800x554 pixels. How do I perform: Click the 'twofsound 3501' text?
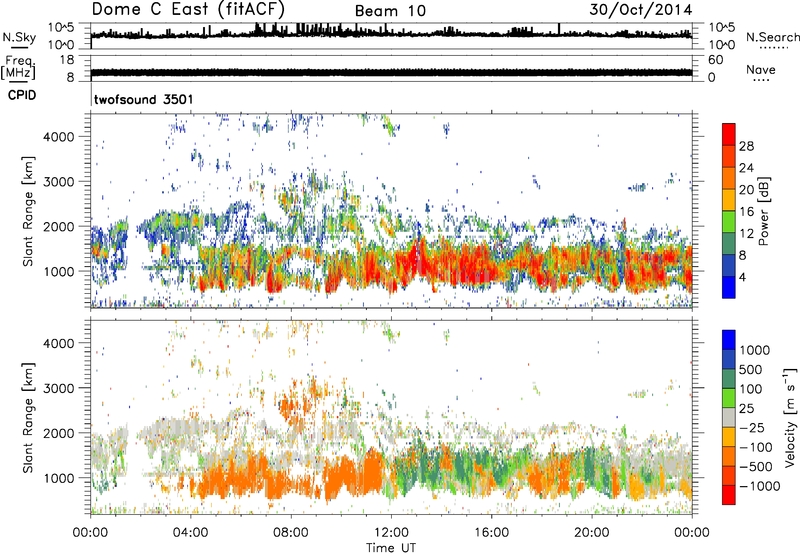click(143, 99)
